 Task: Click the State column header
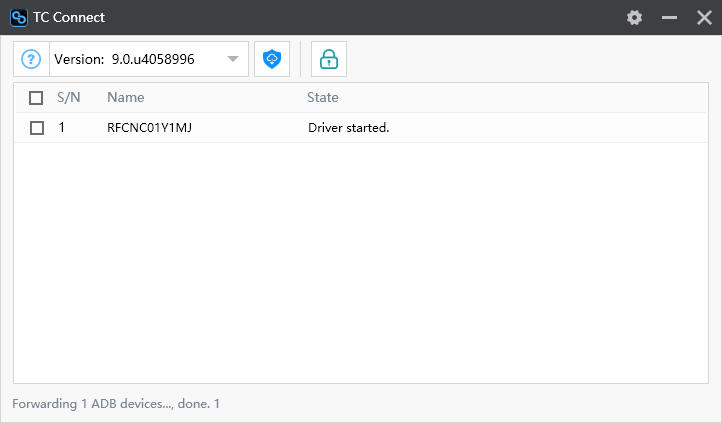tap(323, 98)
